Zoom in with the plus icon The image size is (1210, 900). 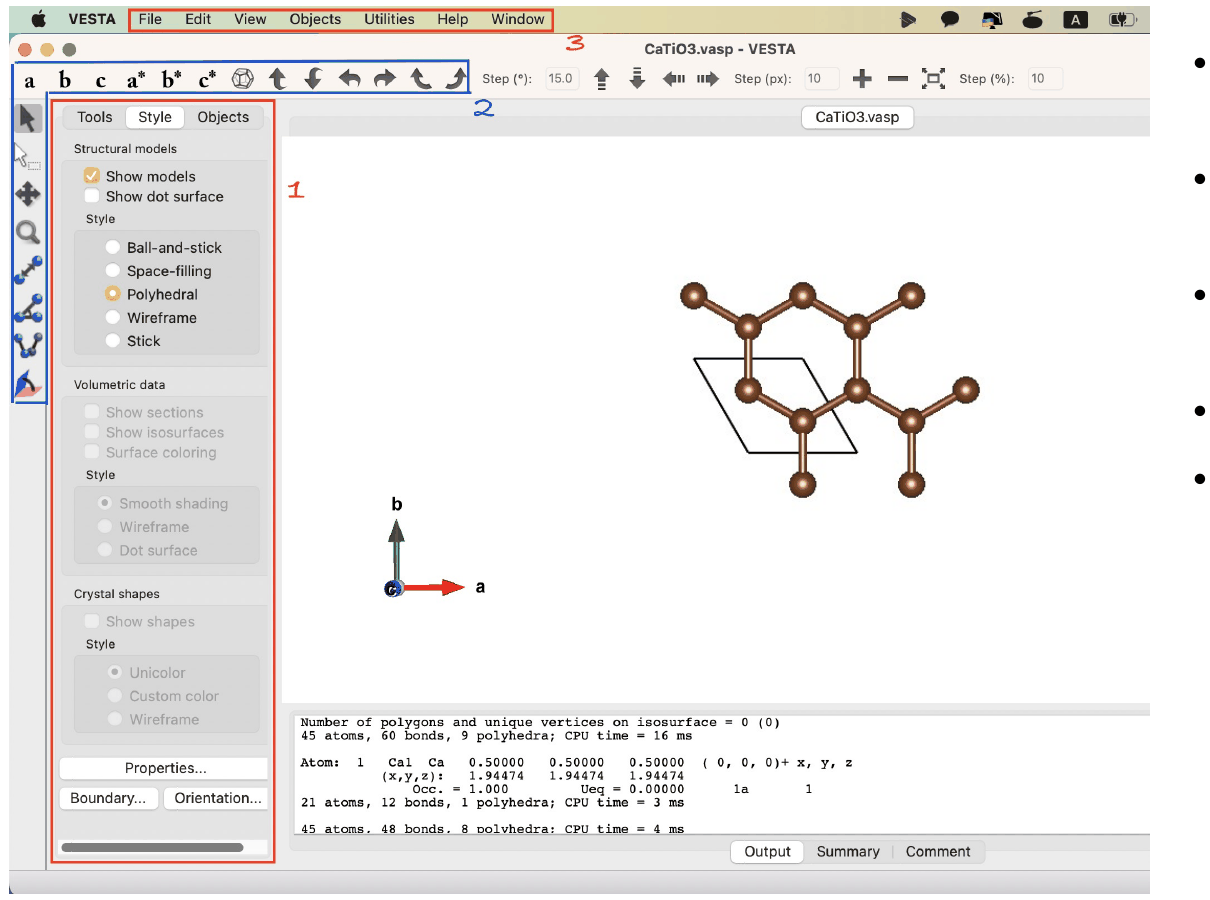click(x=862, y=79)
